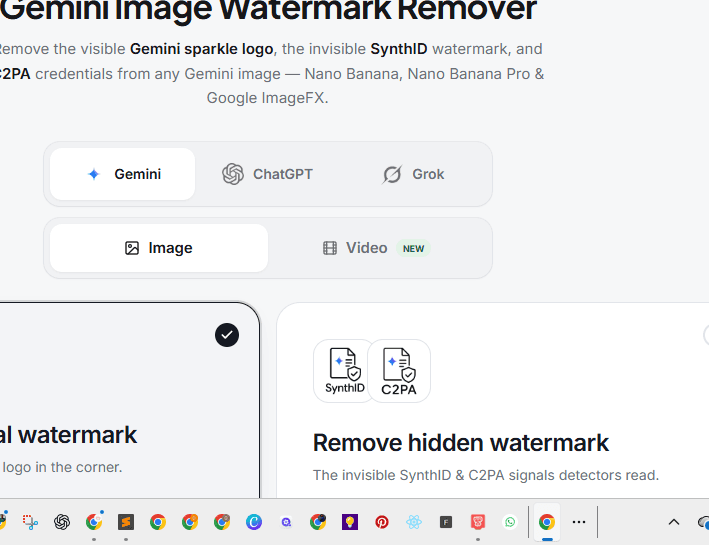Open the cloud icon in system tray

pyautogui.click(x=704, y=522)
